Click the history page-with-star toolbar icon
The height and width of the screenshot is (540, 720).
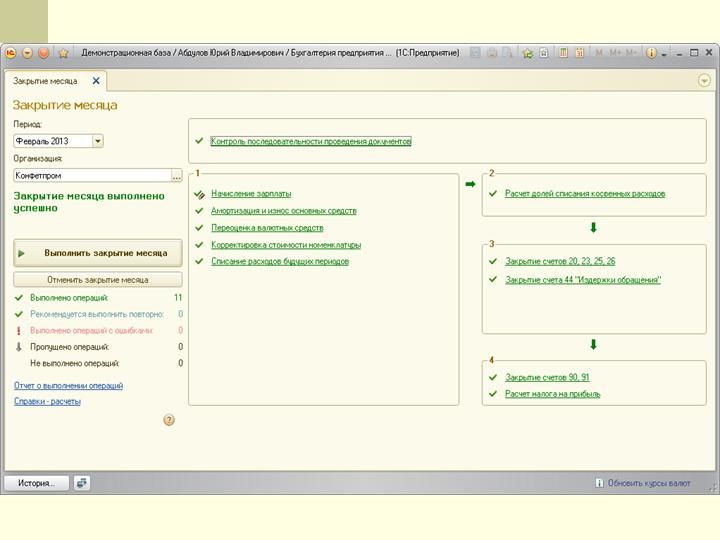click(x=544, y=53)
